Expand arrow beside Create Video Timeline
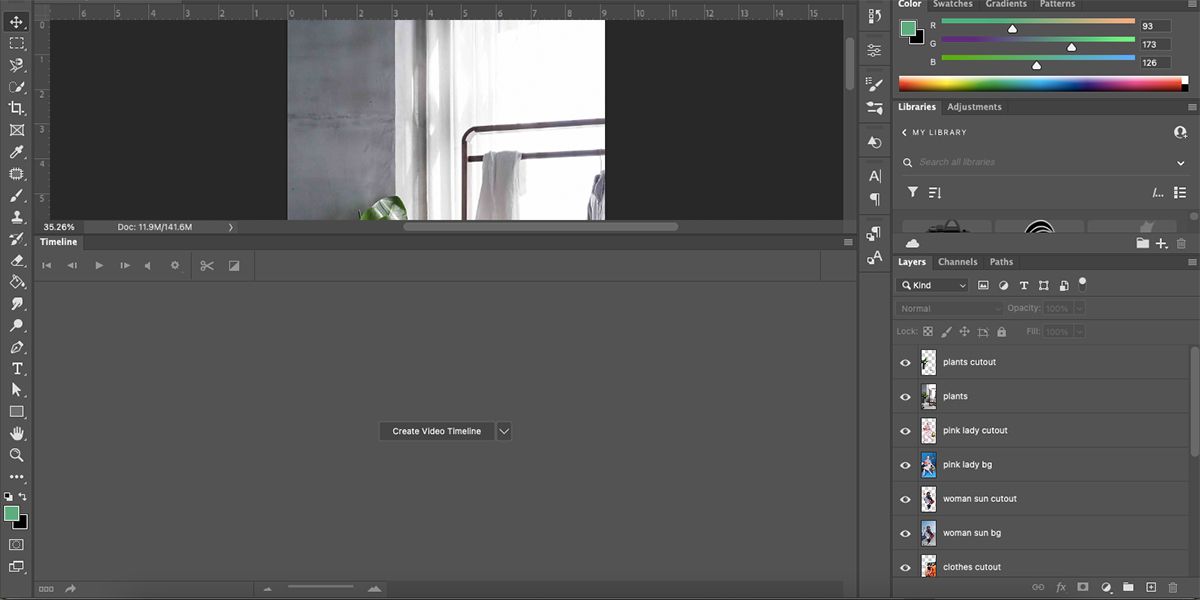Screen dimensions: 1200x600 click(504, 431)
